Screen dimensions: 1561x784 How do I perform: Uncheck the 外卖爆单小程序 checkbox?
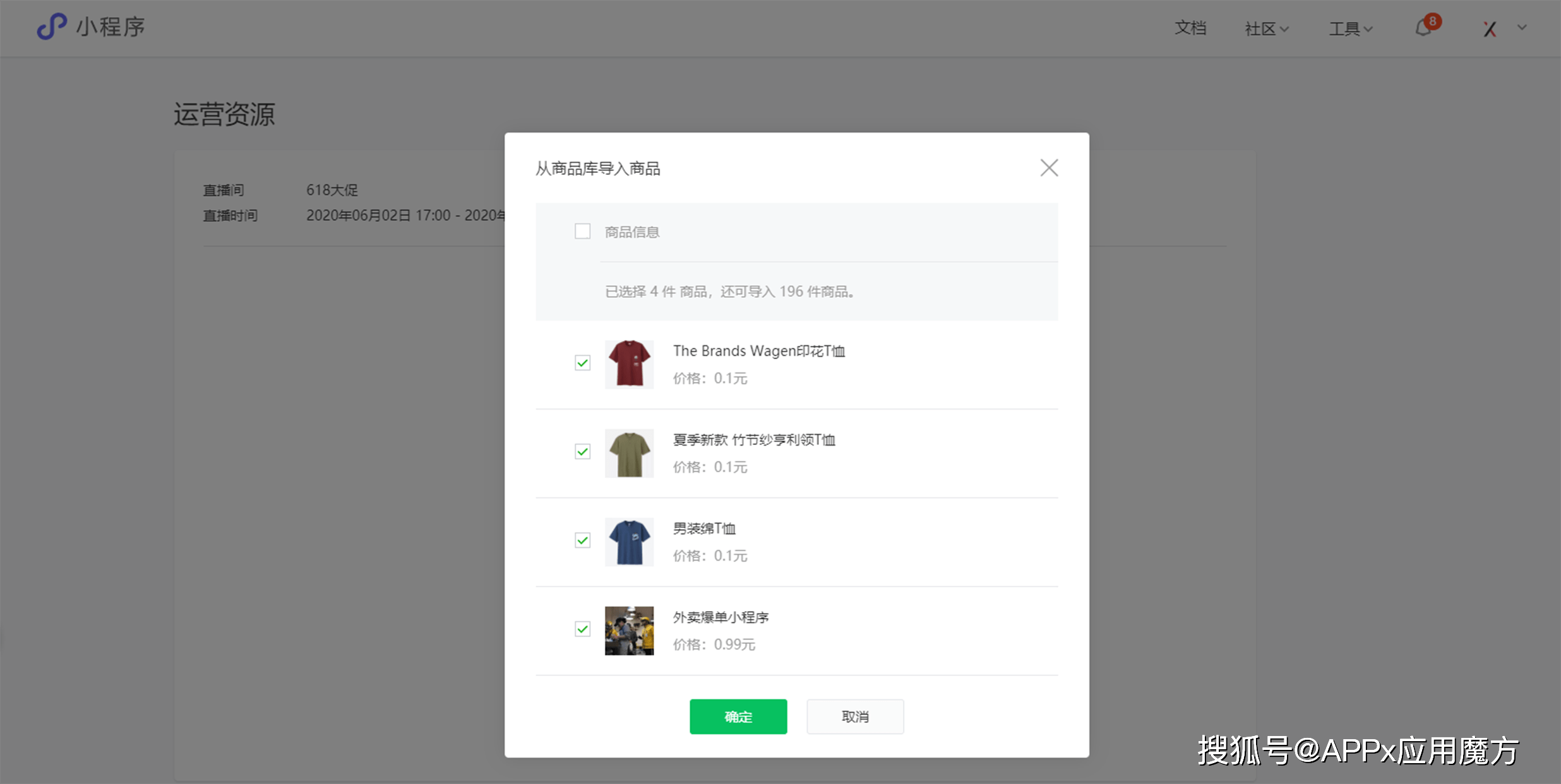[582, 629]
